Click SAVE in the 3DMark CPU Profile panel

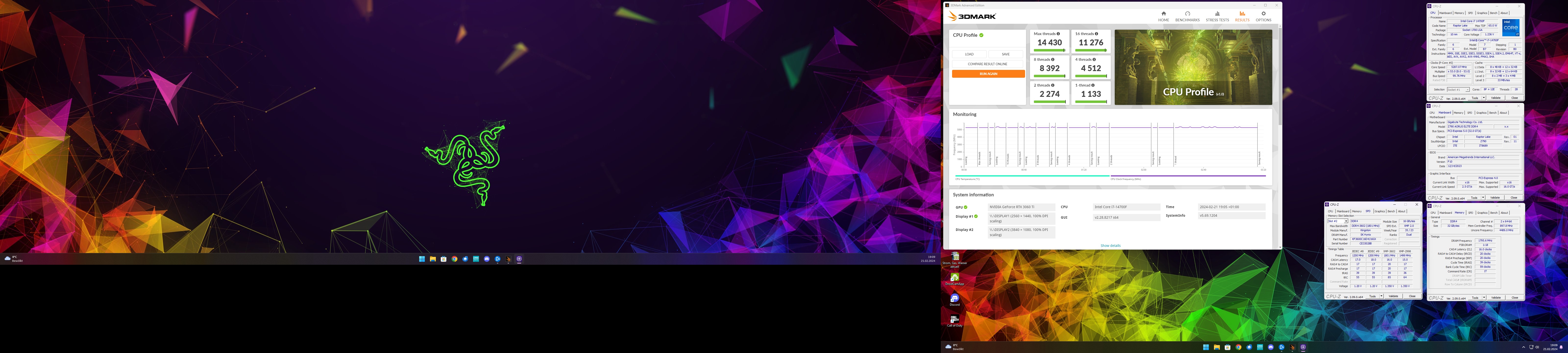click(x=1006, y=54)
